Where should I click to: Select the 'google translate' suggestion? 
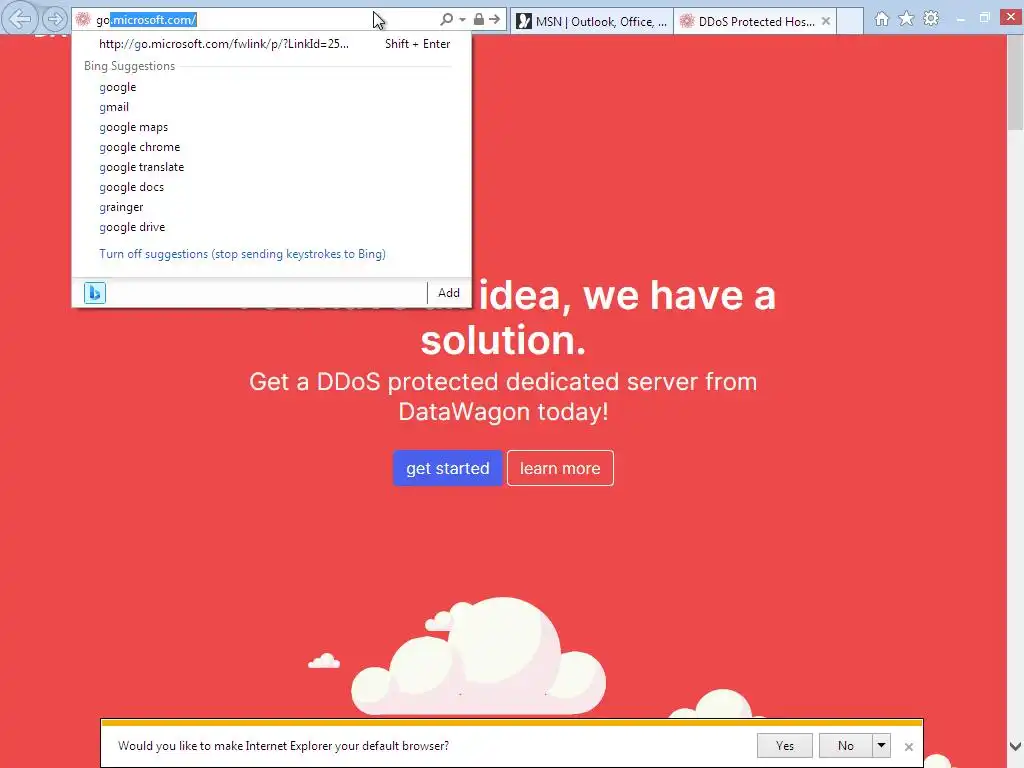tap(271, 167)
